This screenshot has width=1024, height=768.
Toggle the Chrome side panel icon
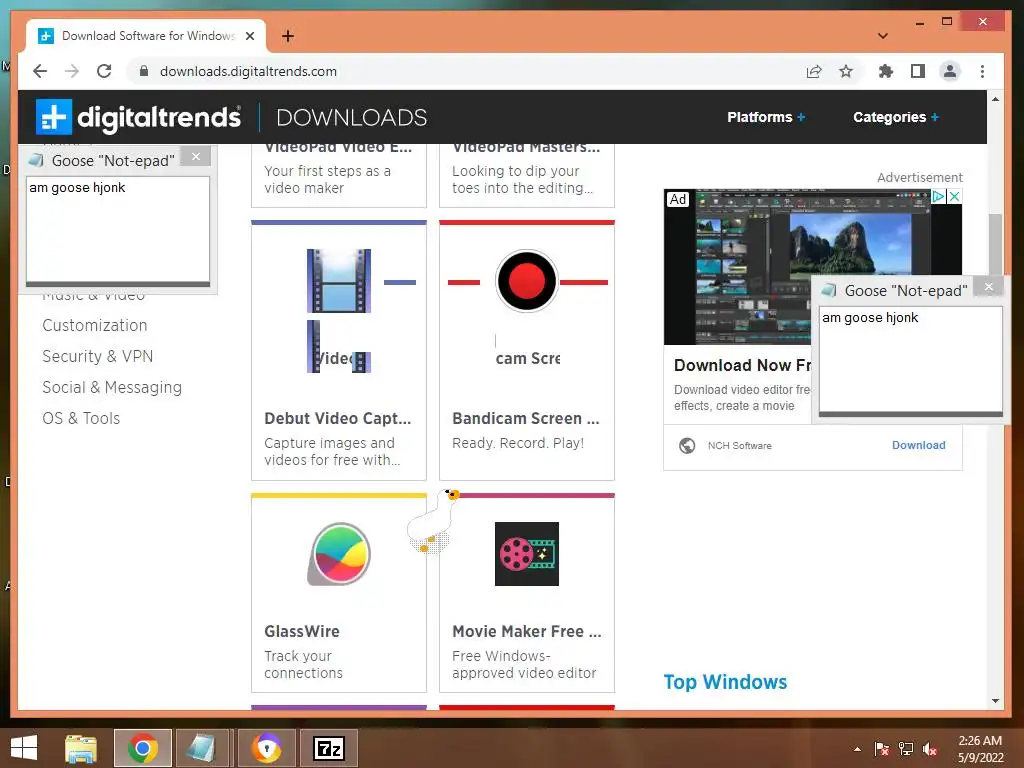[x=918, y=71]
